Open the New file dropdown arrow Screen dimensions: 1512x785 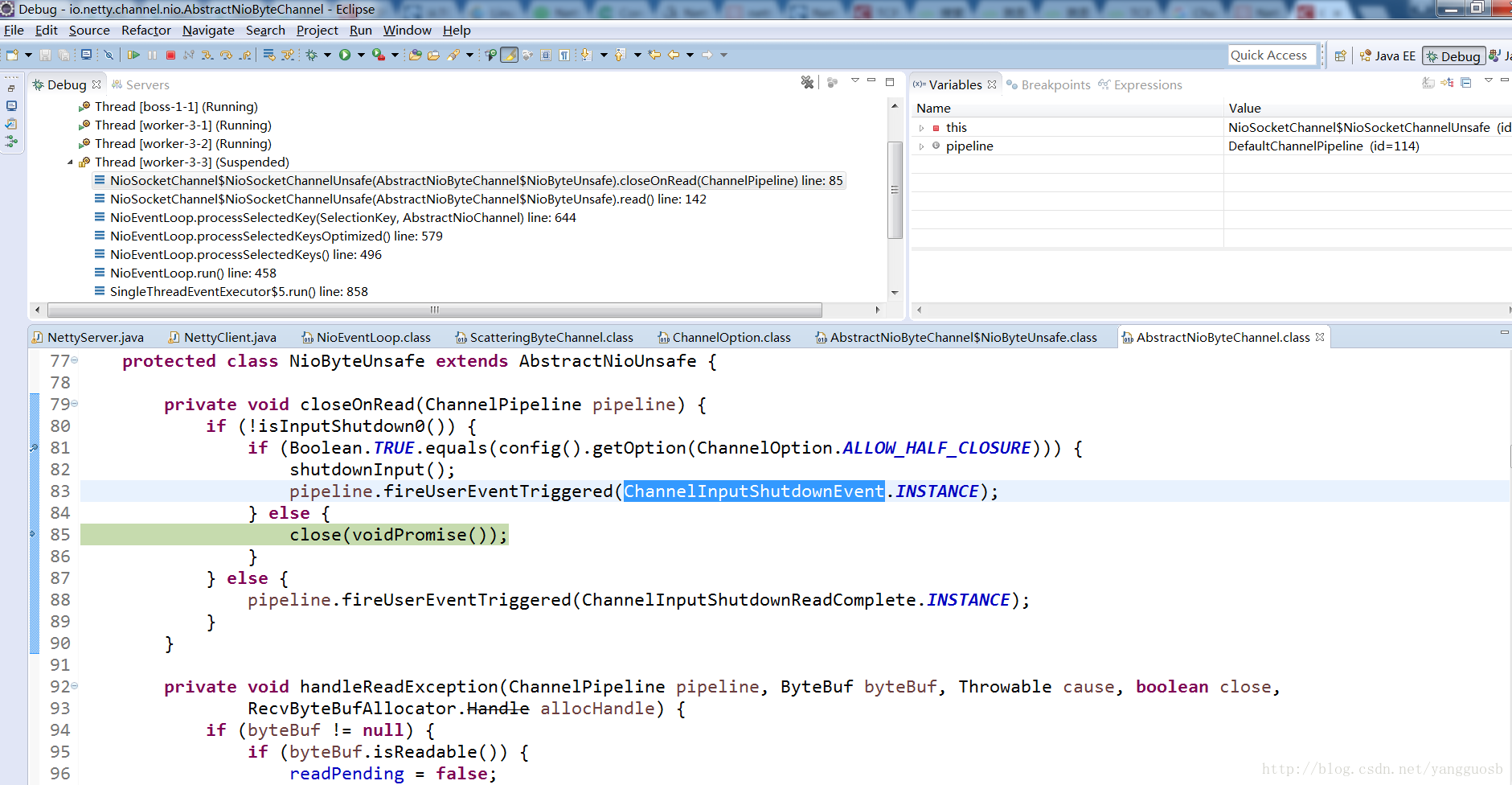[x=28, y=55]
